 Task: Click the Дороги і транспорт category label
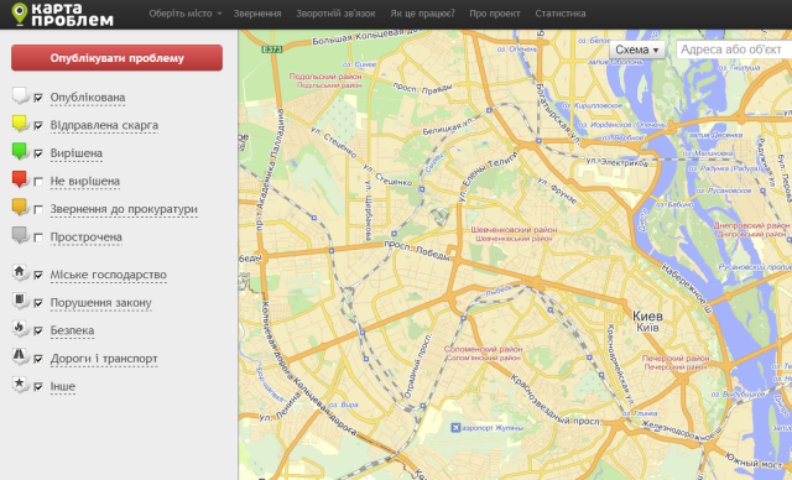[104, 359]
